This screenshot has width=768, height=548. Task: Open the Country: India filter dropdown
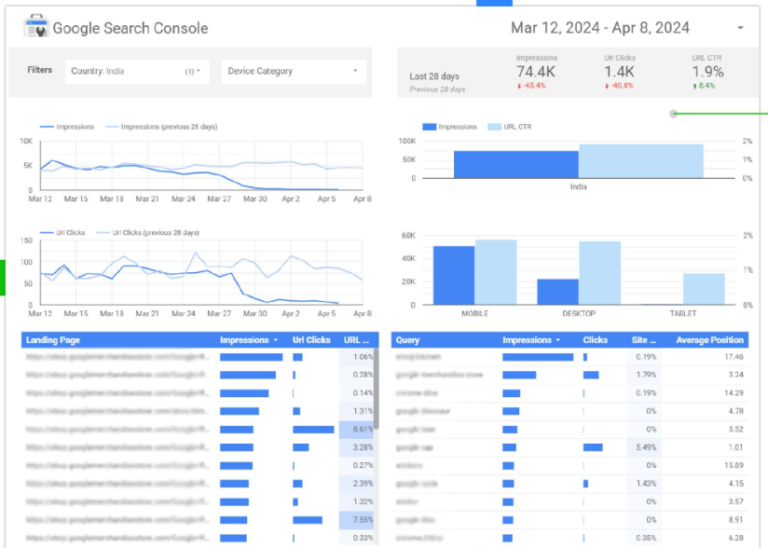coord(137,72)
